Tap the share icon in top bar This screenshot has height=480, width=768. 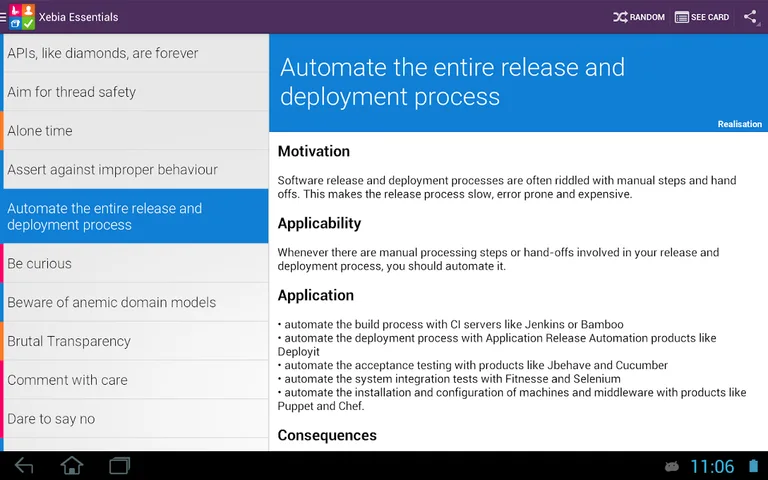pyautogui.click(x=750, y=17)
